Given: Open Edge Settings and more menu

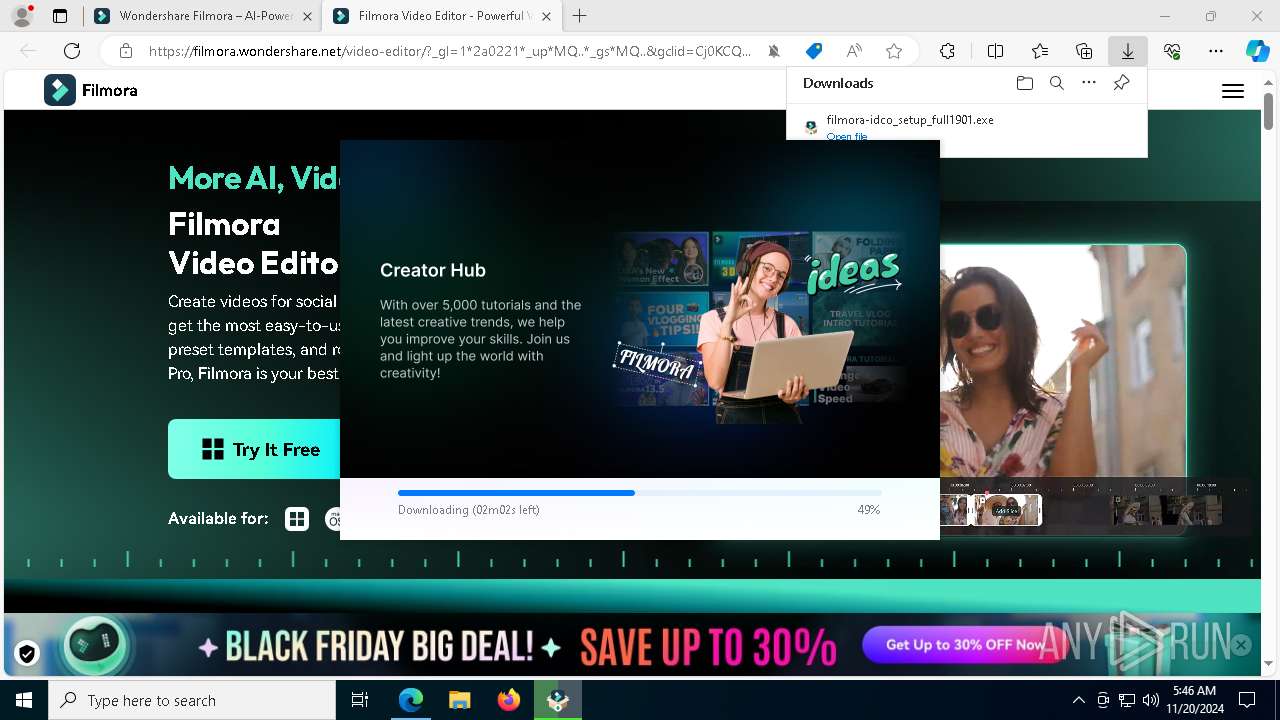Looking at the screenshot, I should tap(1216, 51).
